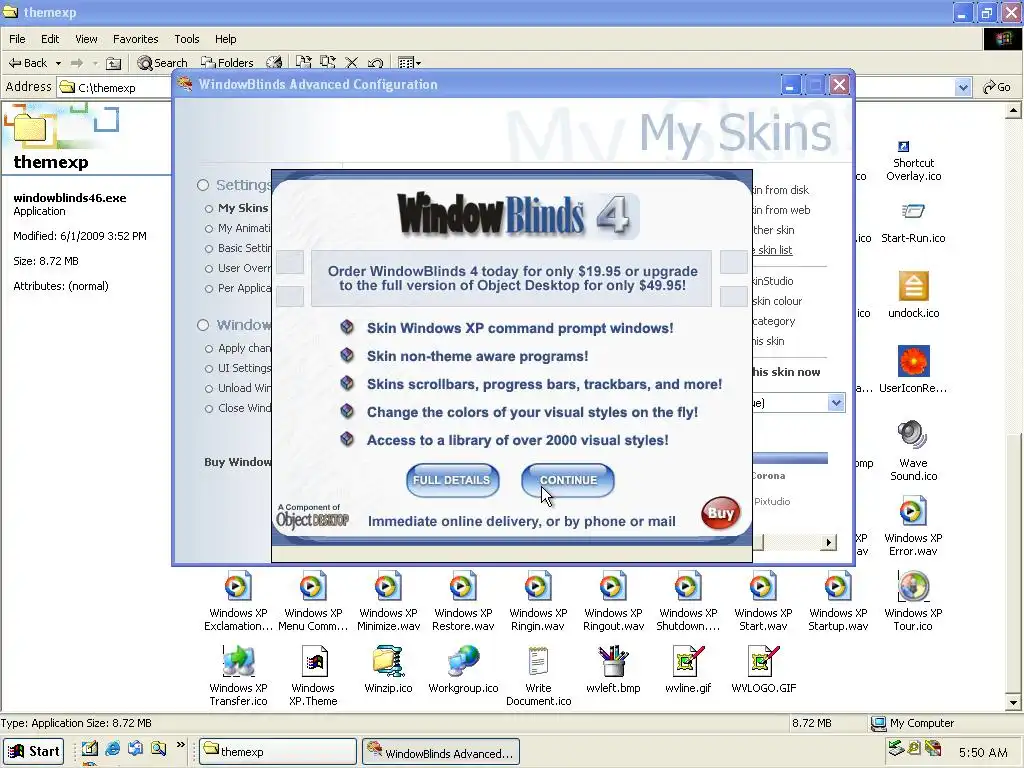Viewport: 1024px width, 768px height.
Task: Open the Favorites menu
Action: click(135, 39)
